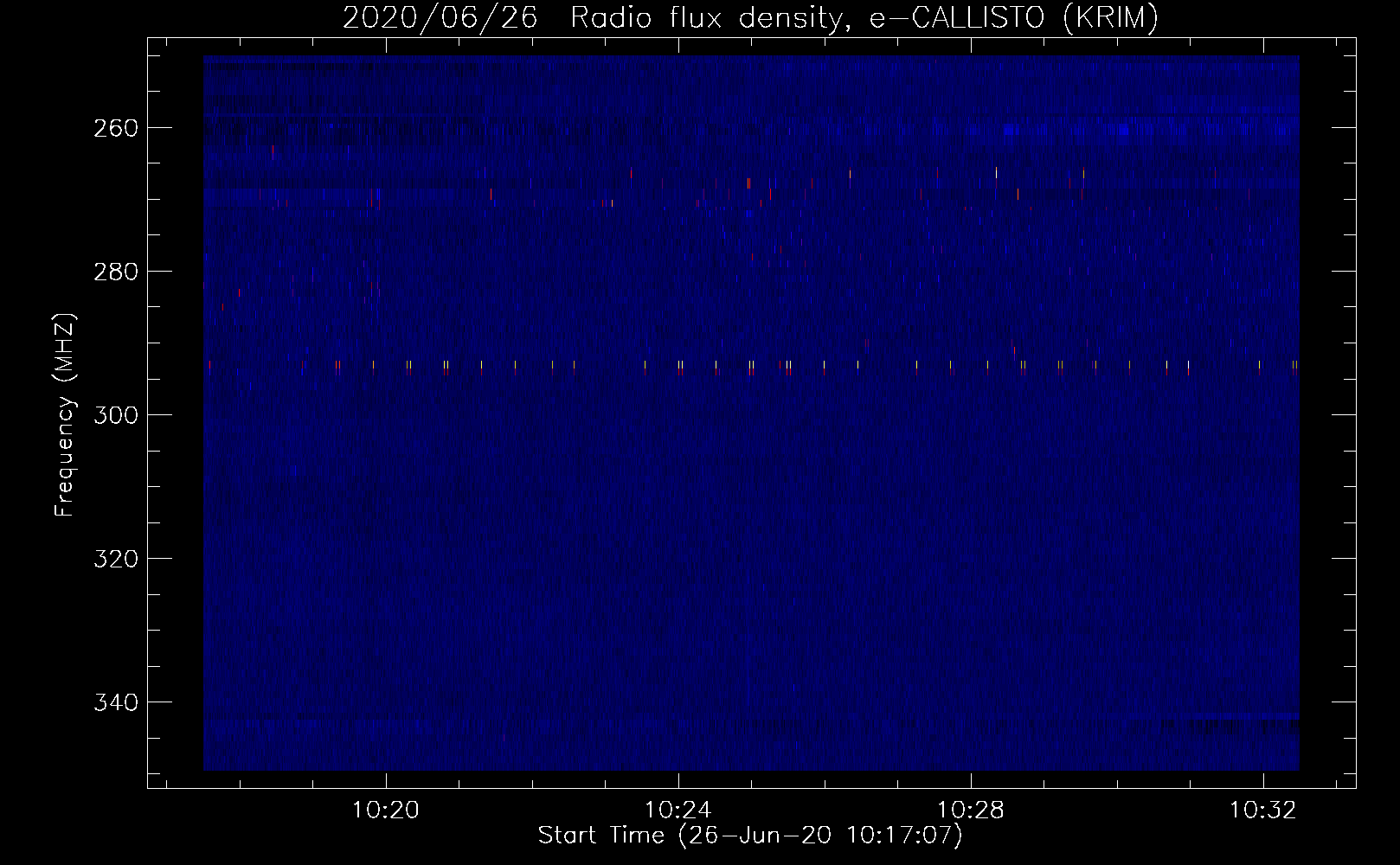Screen dimensions: 1400x865
Task: Click the 10:20 time tick label
Action: (385, 810)
